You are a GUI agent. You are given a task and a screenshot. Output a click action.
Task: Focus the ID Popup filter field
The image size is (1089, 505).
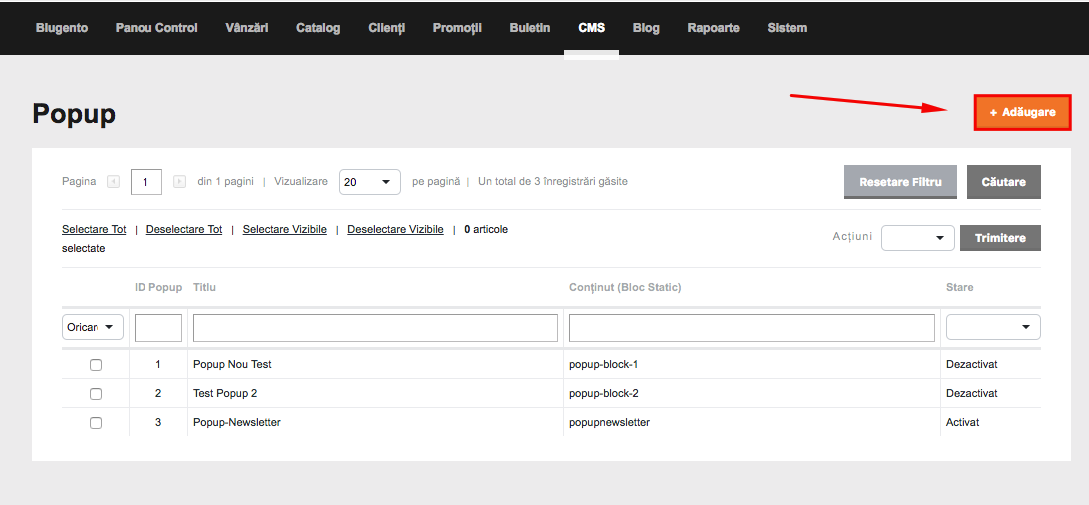[x=158, y=328]
